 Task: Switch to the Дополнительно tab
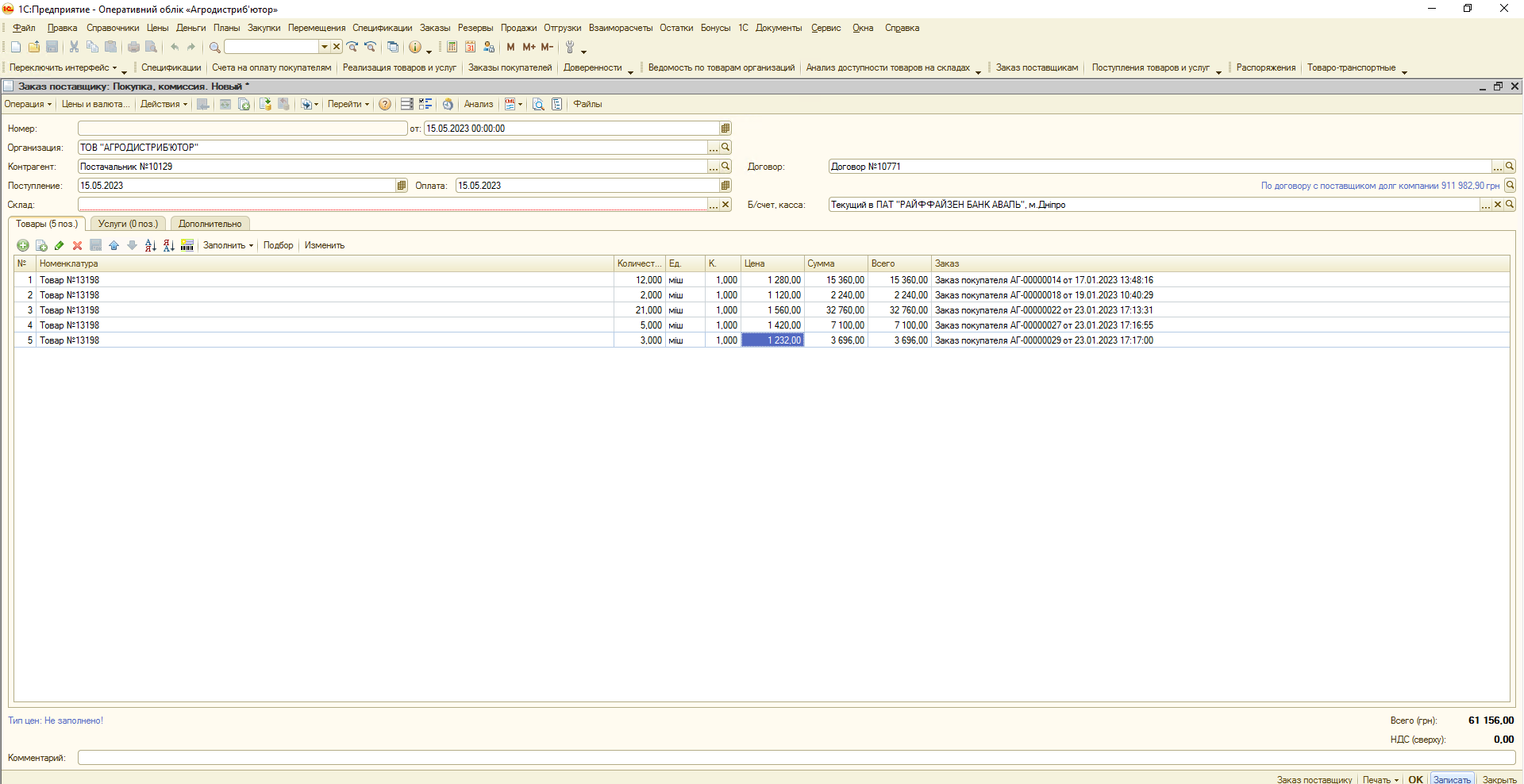210,225
